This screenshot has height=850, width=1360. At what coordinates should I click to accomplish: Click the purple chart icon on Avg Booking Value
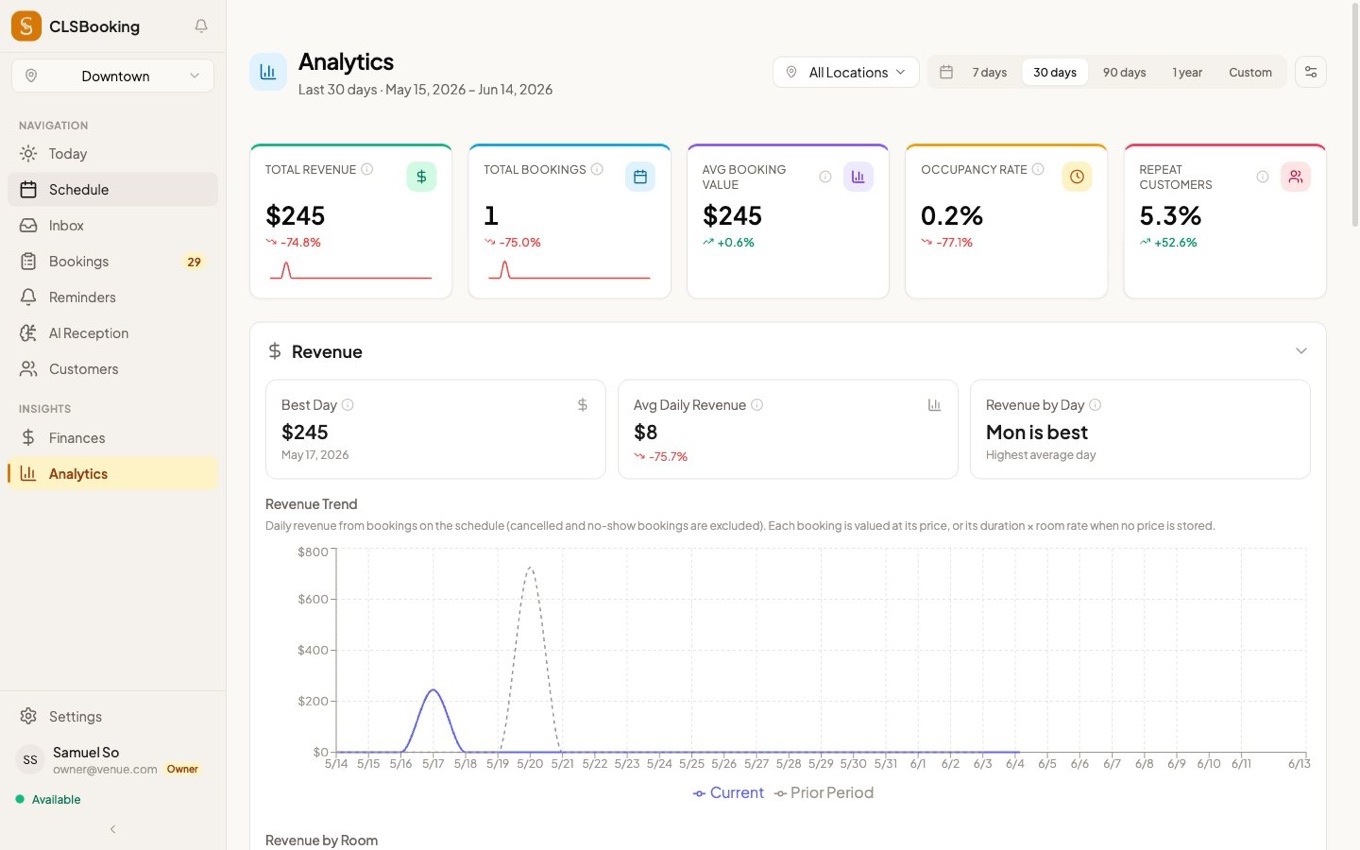pos(858,177)
